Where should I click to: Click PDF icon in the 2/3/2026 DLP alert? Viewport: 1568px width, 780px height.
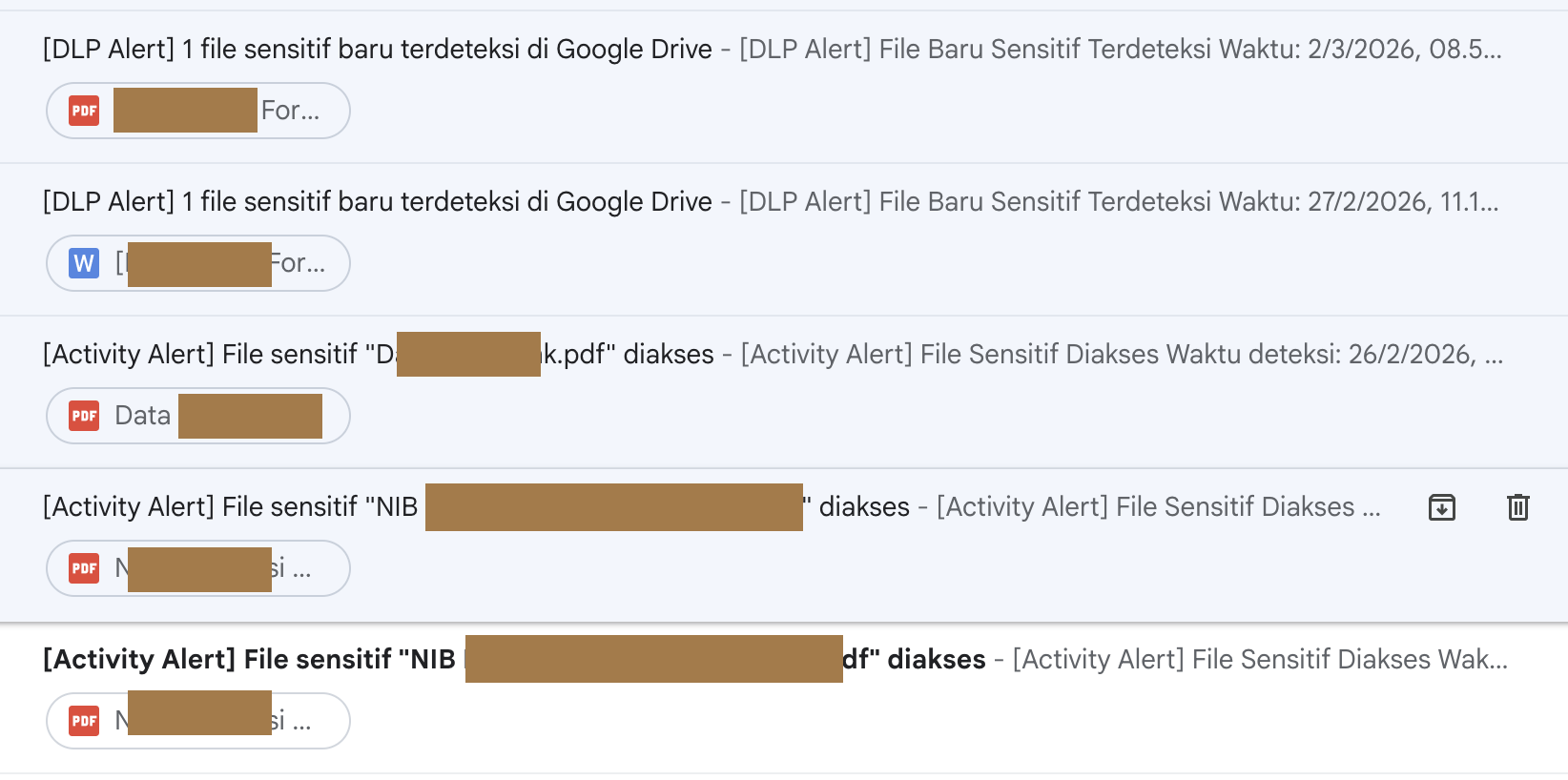point(84,111)
